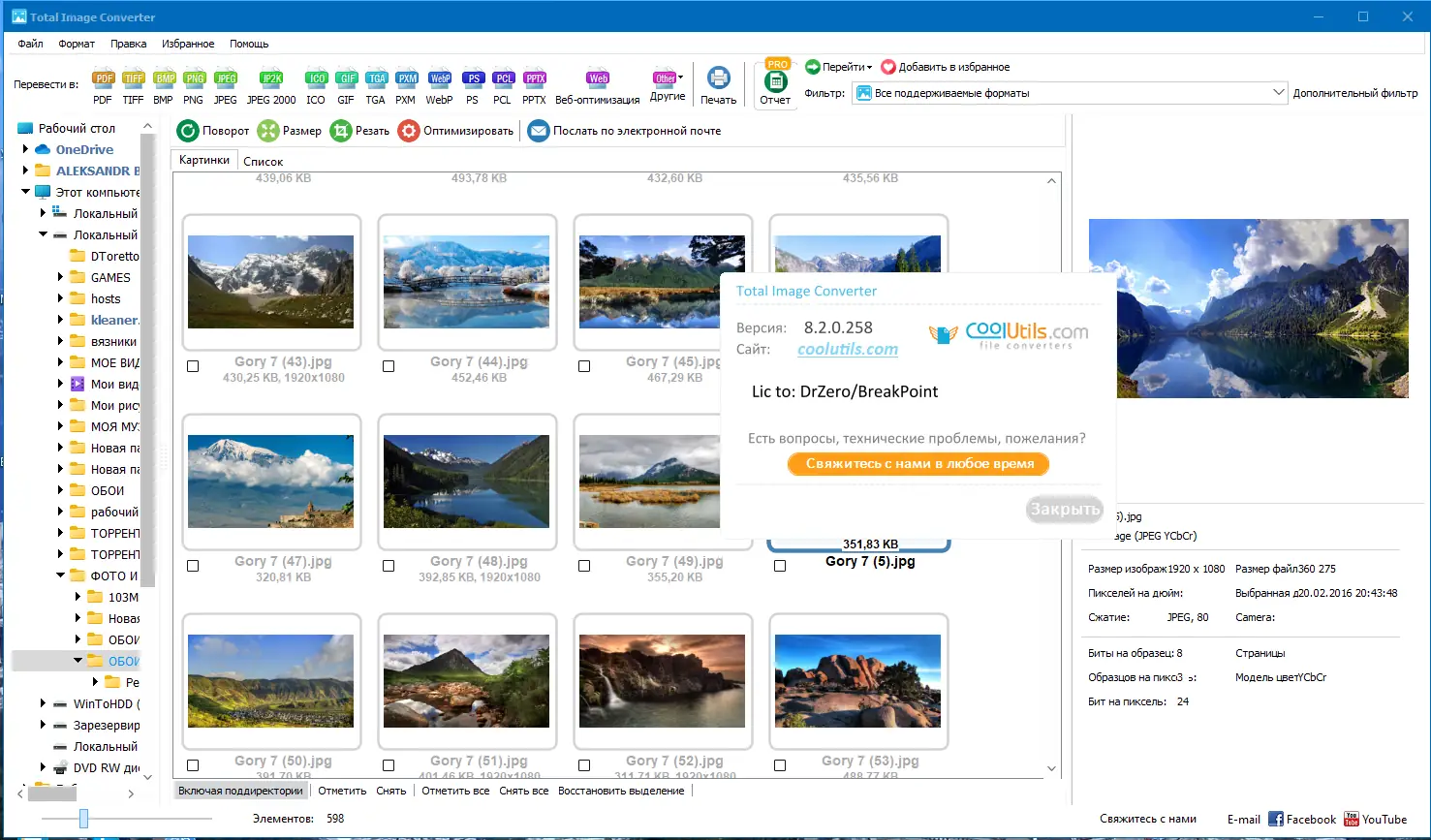1431x840 pixels.
Task: Check the box for Gory 7 (47).jpg
Action: click(193, 566)
